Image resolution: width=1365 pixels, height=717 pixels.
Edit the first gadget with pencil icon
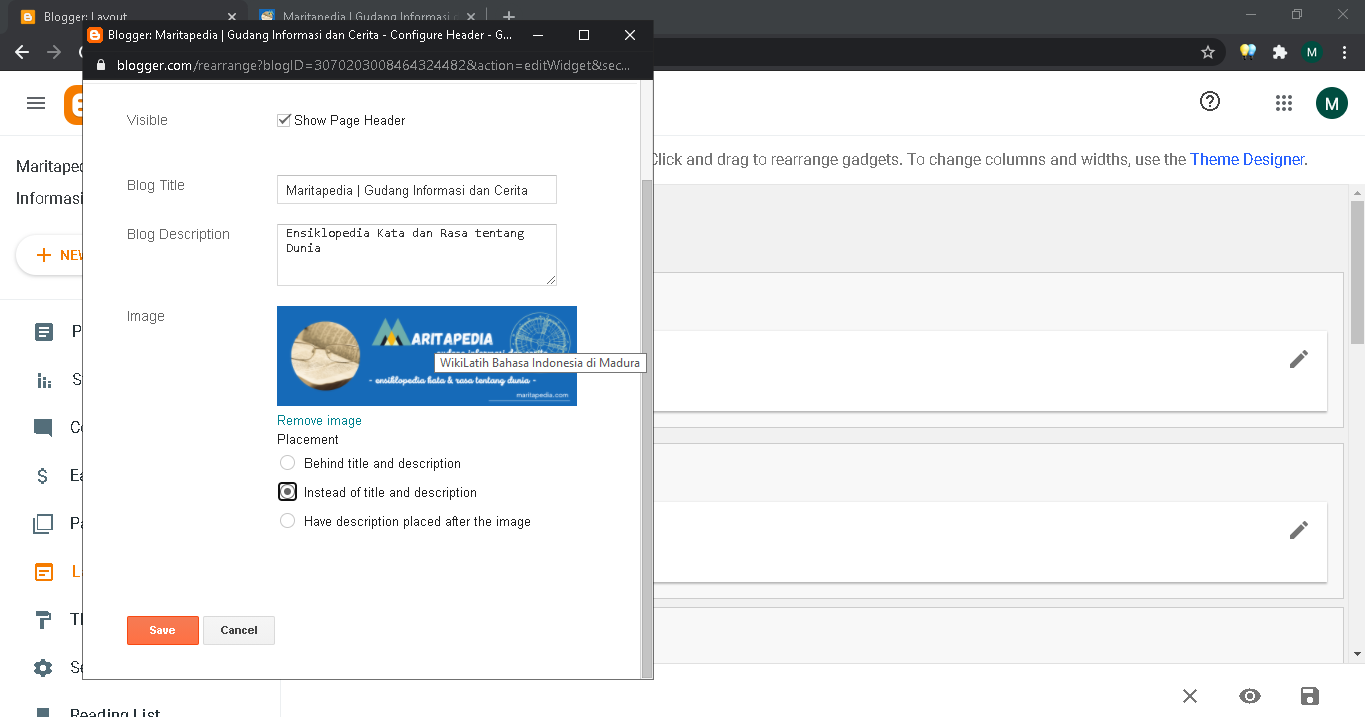pos(1299,359)
